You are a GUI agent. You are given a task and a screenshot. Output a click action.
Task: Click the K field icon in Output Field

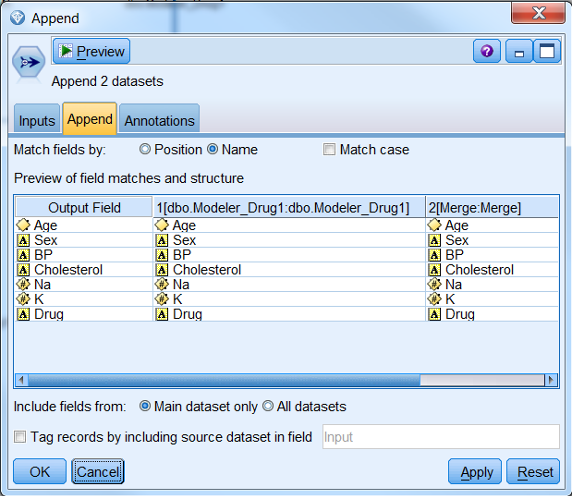[23, 299]
